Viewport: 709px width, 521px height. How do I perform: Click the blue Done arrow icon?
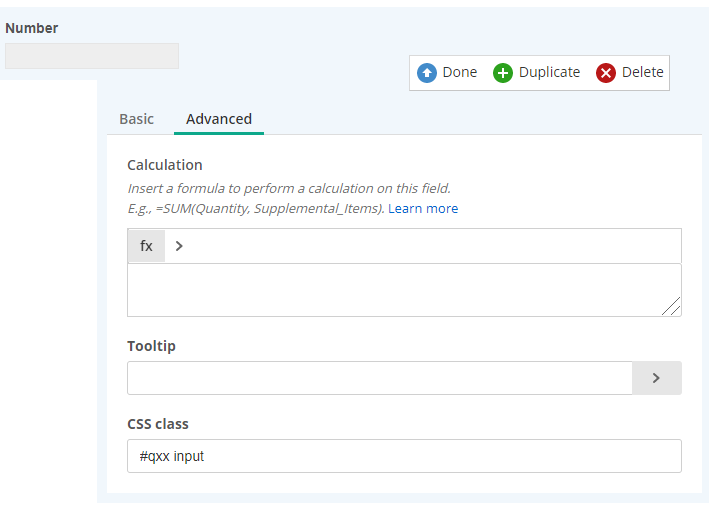pos(427,73)
